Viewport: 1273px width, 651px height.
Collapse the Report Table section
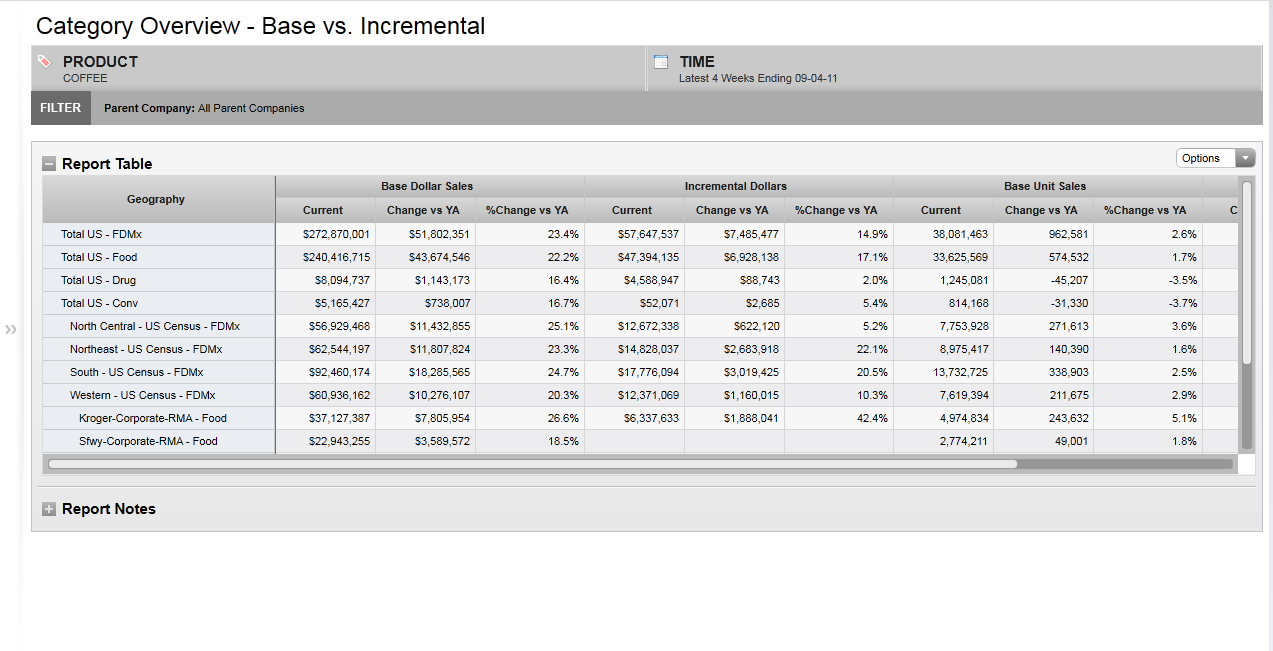coord(49,164)
